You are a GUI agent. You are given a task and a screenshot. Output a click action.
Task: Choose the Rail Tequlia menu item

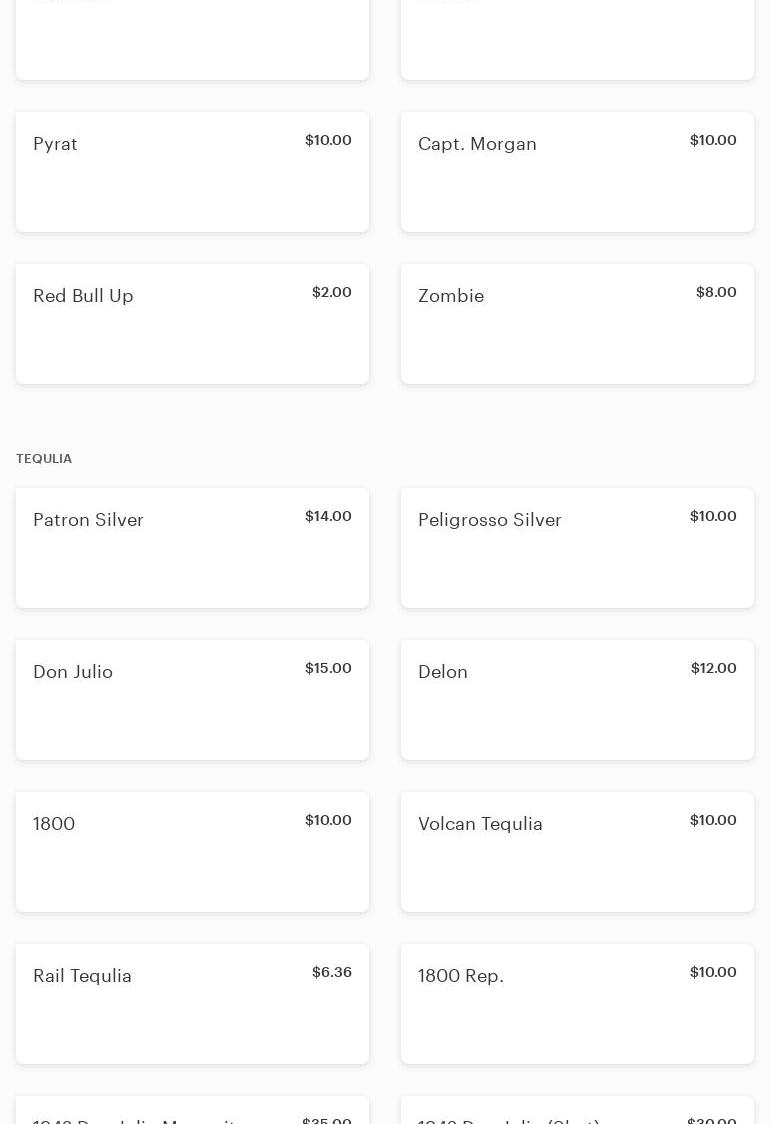192,1004
